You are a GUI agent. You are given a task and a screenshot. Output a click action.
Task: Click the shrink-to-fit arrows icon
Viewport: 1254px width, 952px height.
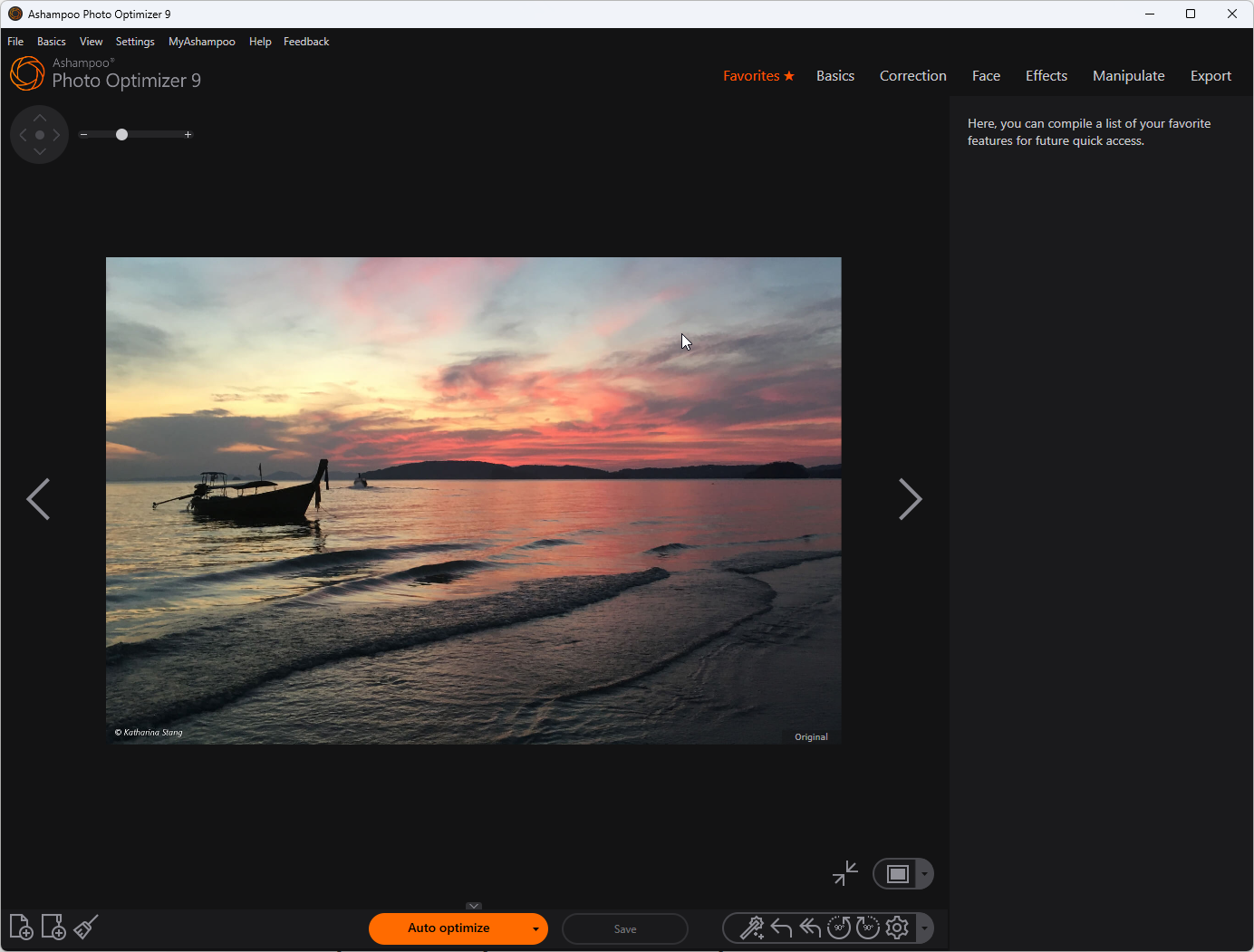[x=844, y=873]
